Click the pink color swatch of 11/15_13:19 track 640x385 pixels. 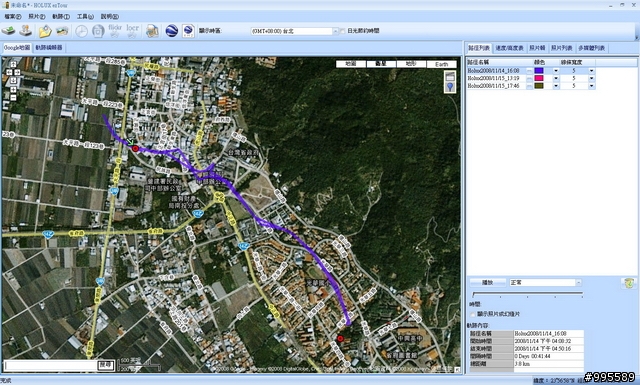tap(539, 78)
